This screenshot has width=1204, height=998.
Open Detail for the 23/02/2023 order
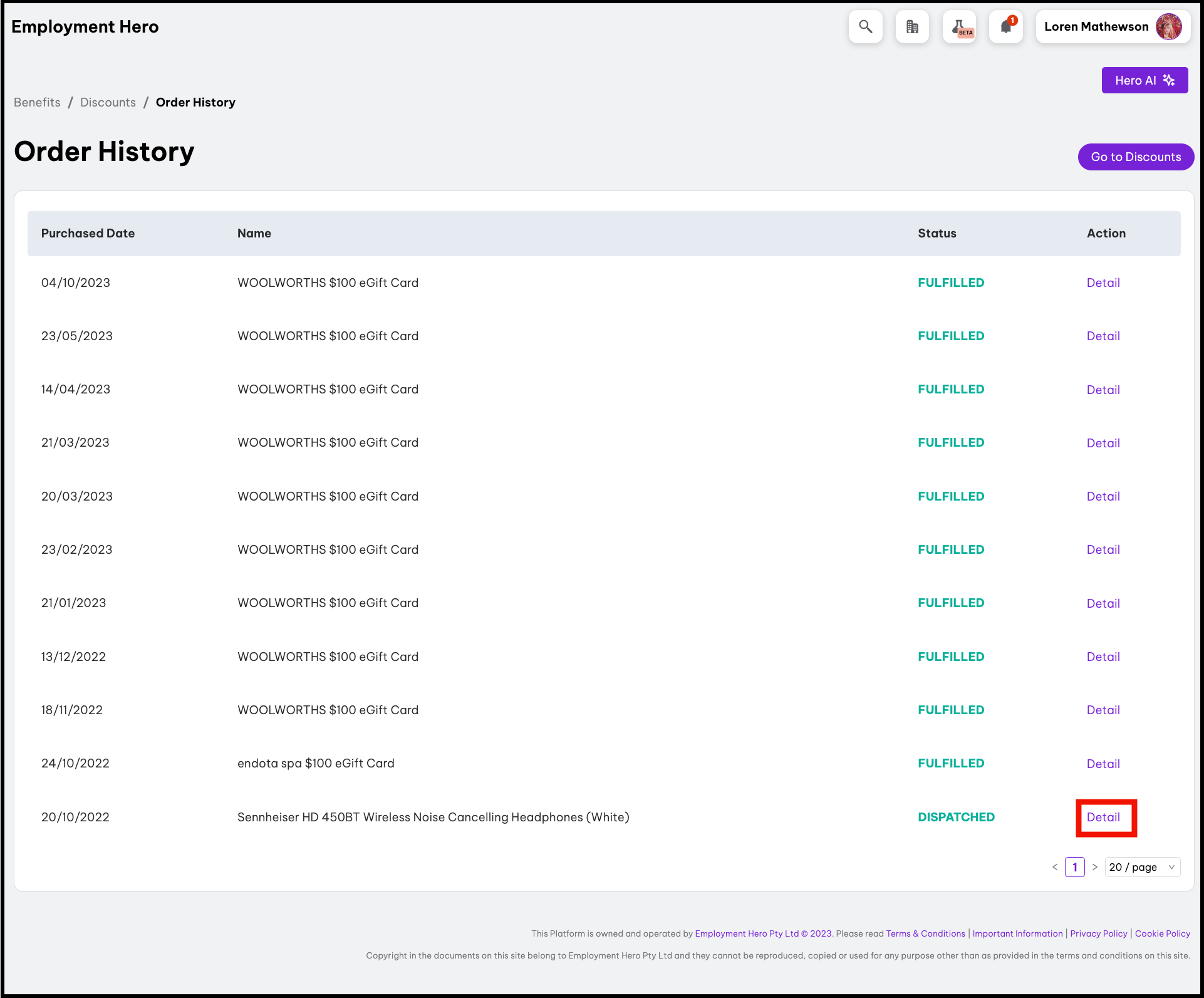pyautogui.click(x=1103, y=549)
